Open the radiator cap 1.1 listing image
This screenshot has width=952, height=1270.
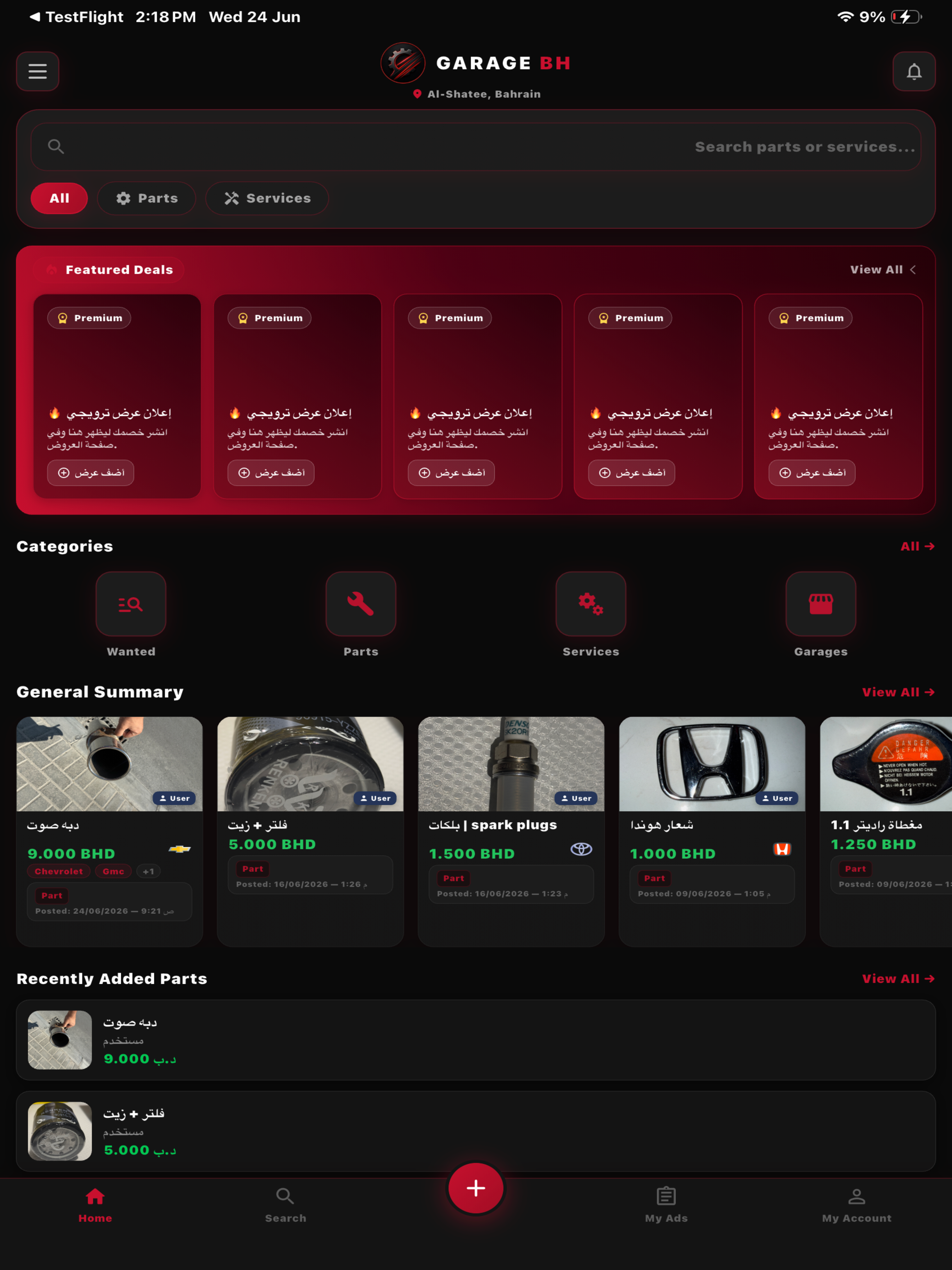point(886,764)
